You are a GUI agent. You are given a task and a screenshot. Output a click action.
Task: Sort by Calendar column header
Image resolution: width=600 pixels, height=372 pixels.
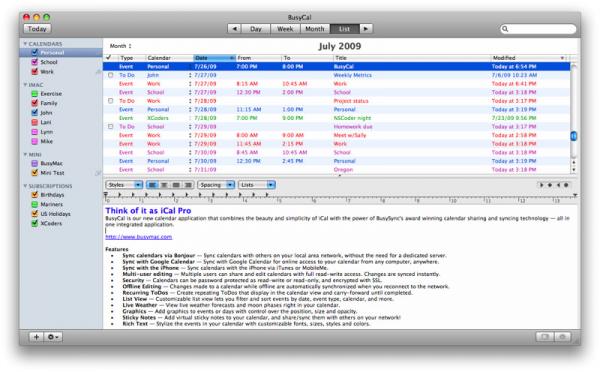(x=170, y=58)
